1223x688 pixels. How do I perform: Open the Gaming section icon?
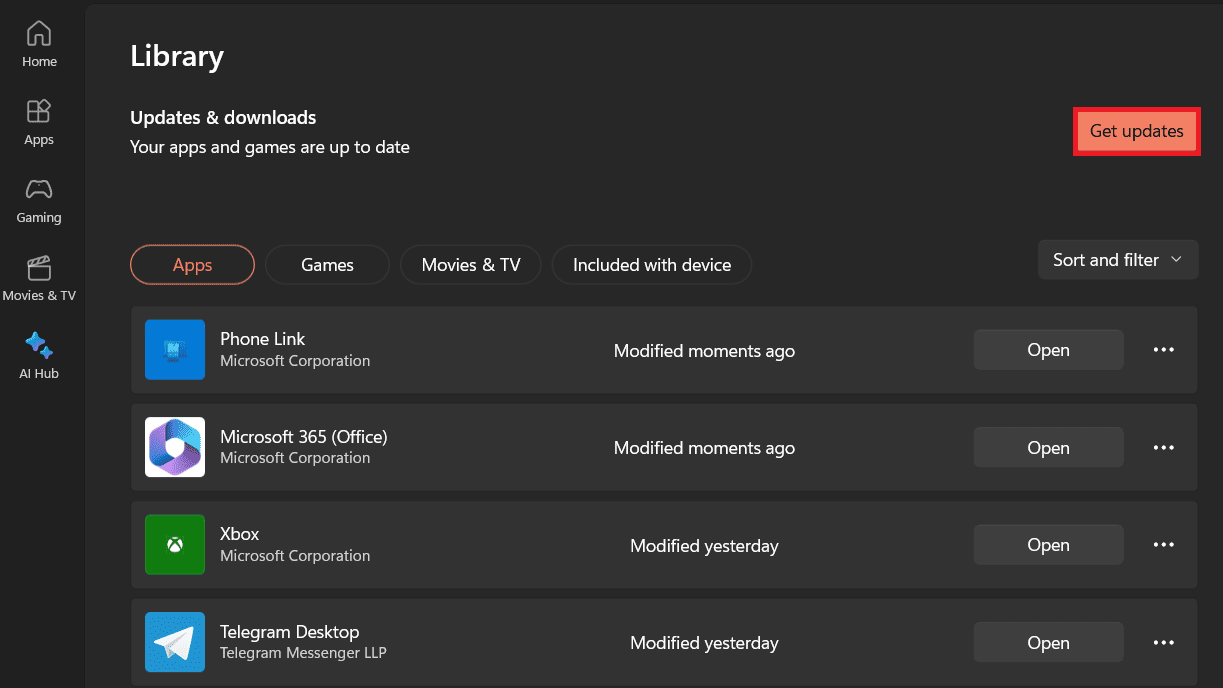(x=39, y=189)
